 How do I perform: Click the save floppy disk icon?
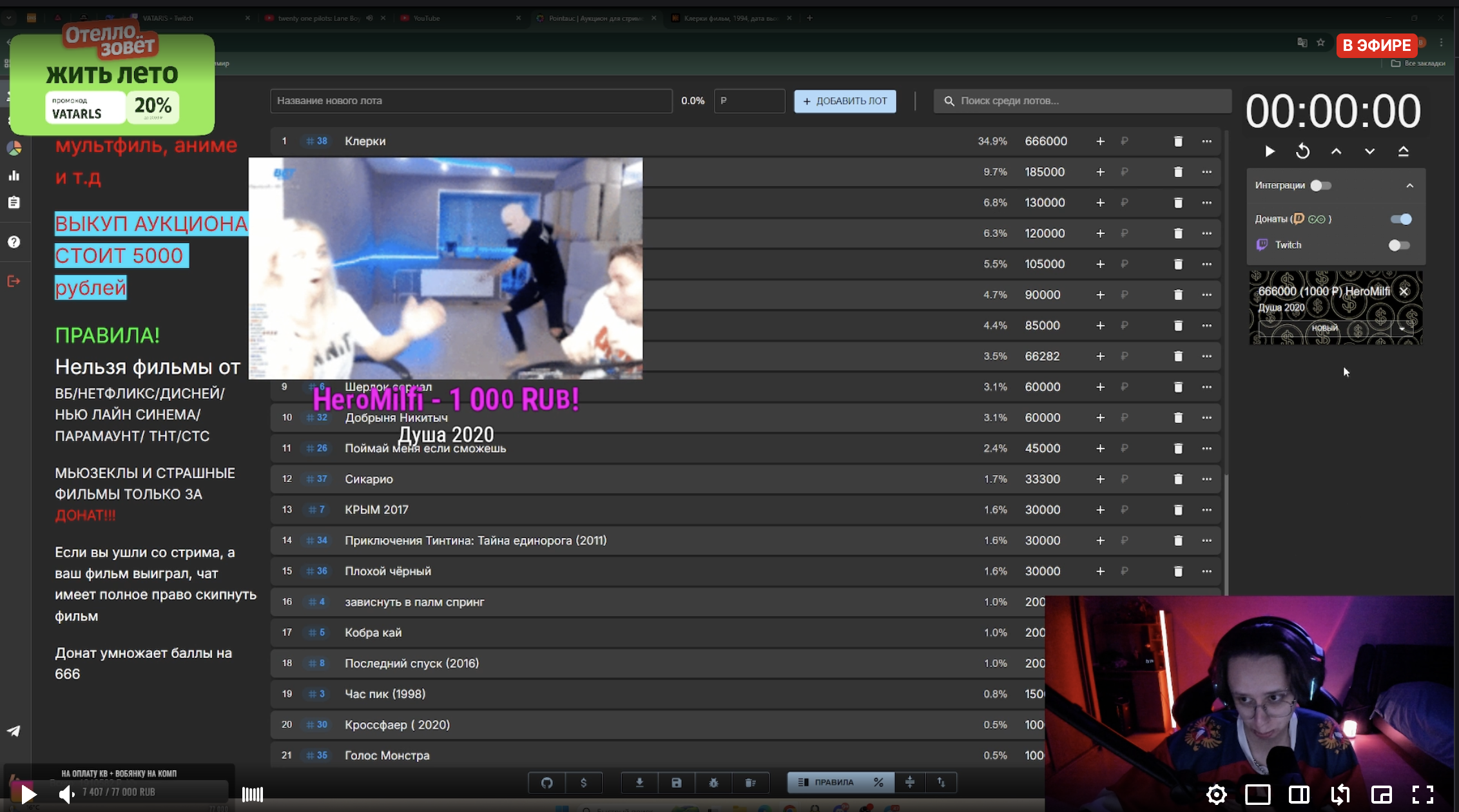pos(676,782)
